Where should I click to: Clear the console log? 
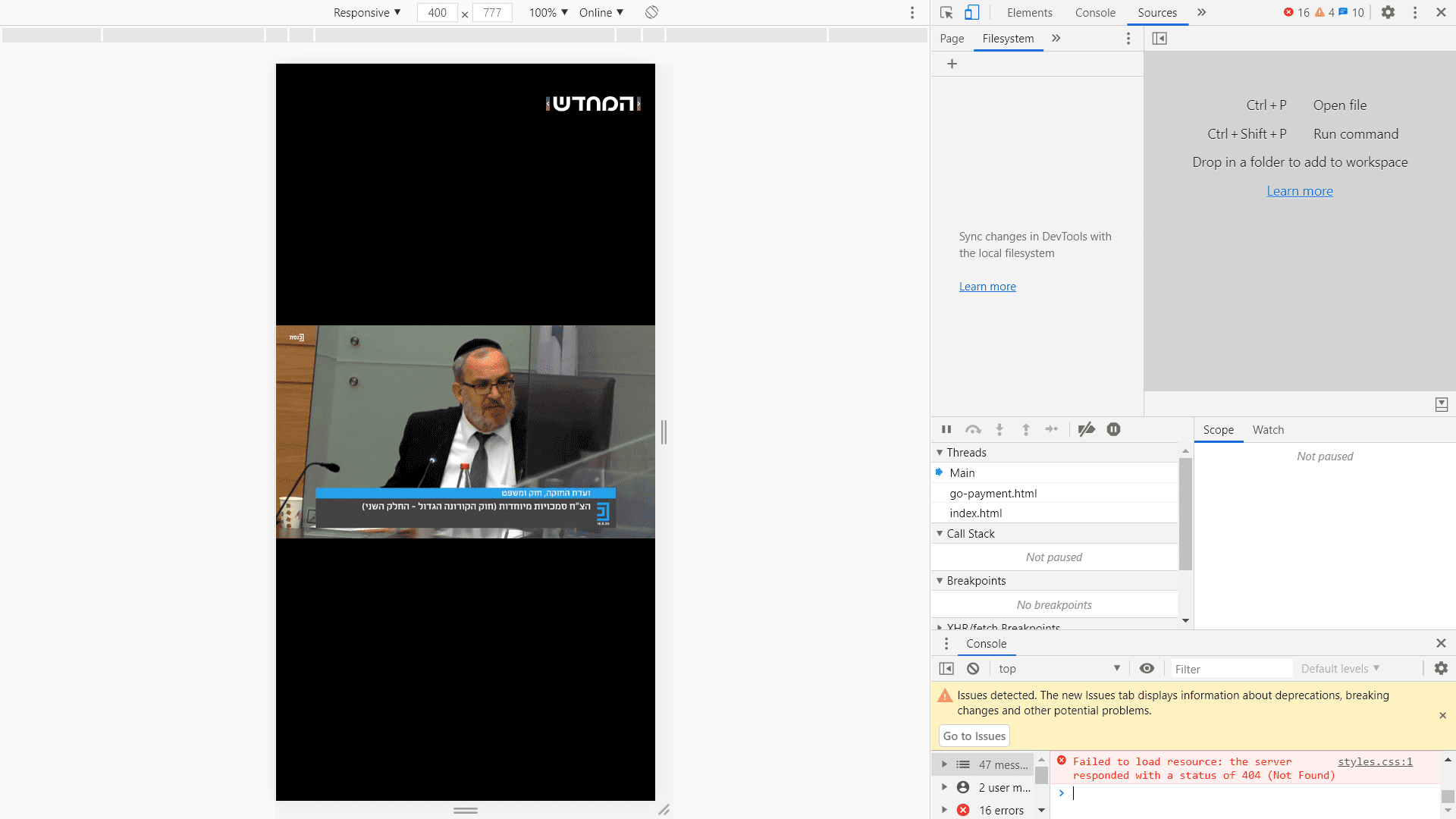click(x=973, y=668)
